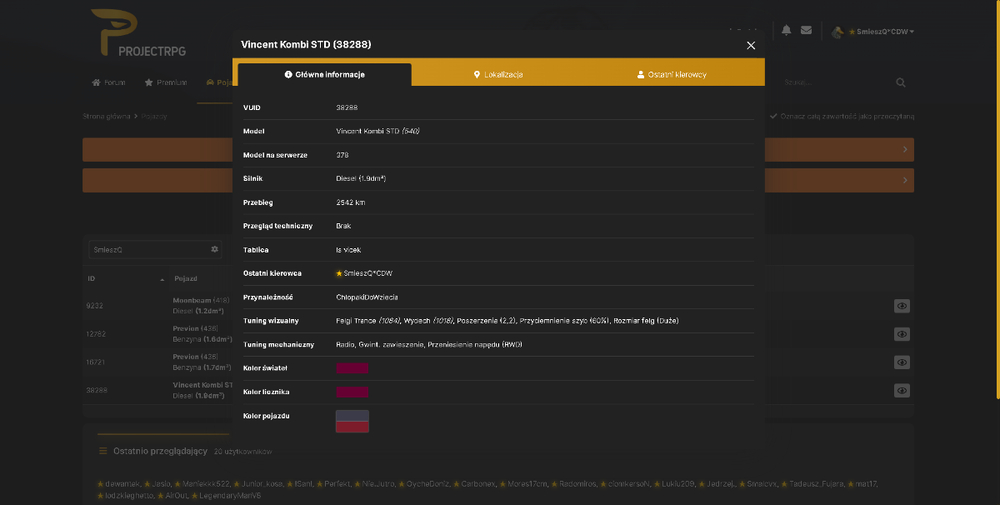The image size is (1000, 505).
Task: Open the messages envelope icon
Action: coord(806,30)
